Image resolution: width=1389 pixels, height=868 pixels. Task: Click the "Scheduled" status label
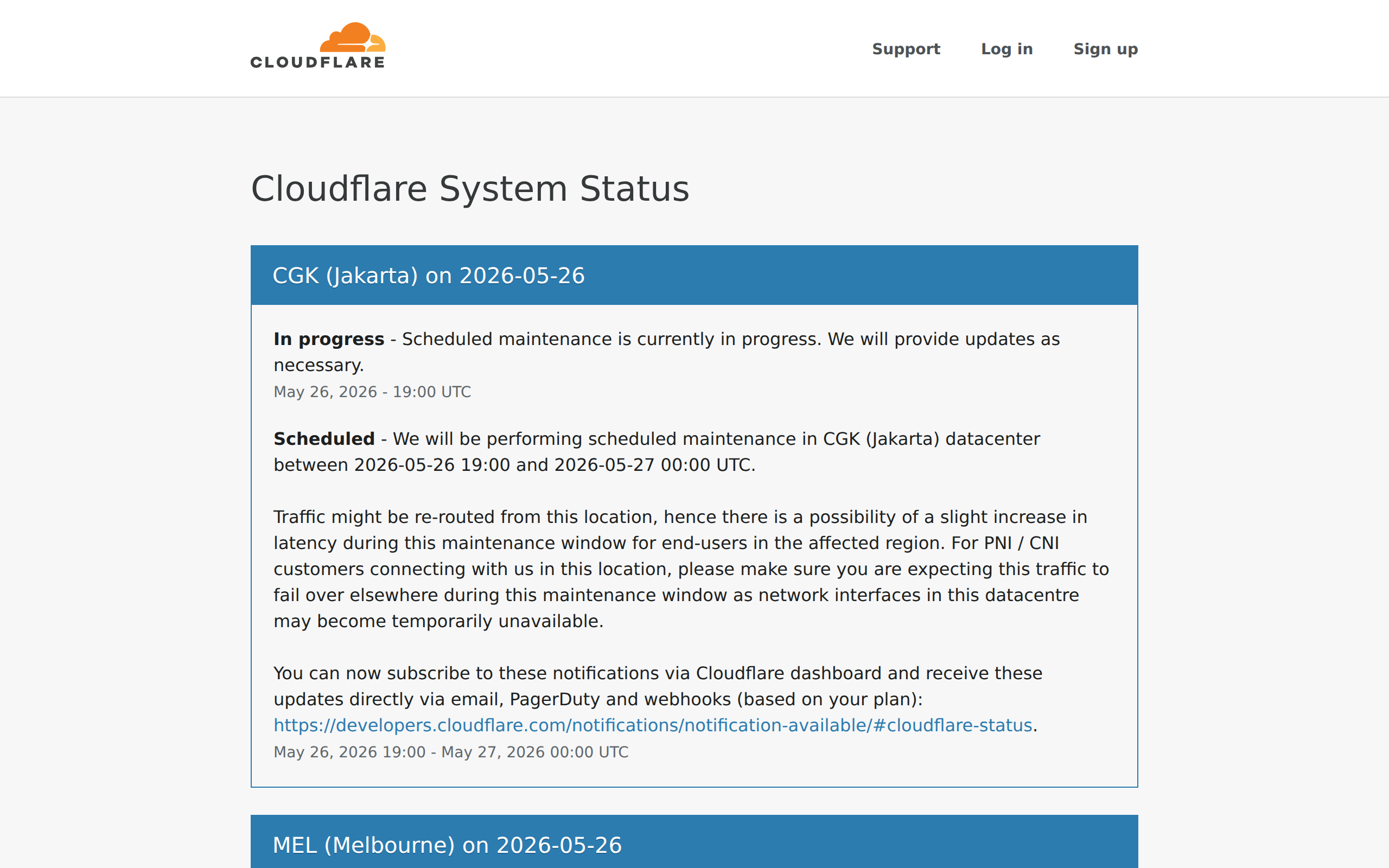click(x=324, y=438)
